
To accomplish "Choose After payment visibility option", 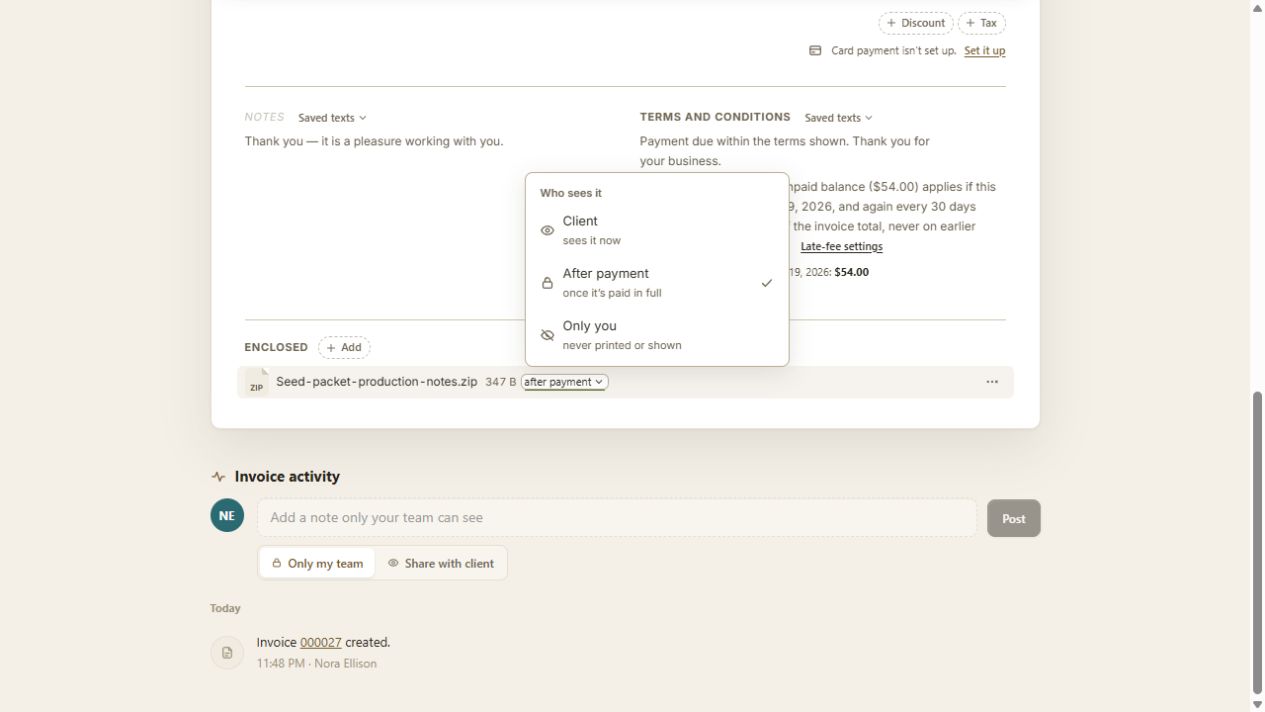I will [657, 283].
